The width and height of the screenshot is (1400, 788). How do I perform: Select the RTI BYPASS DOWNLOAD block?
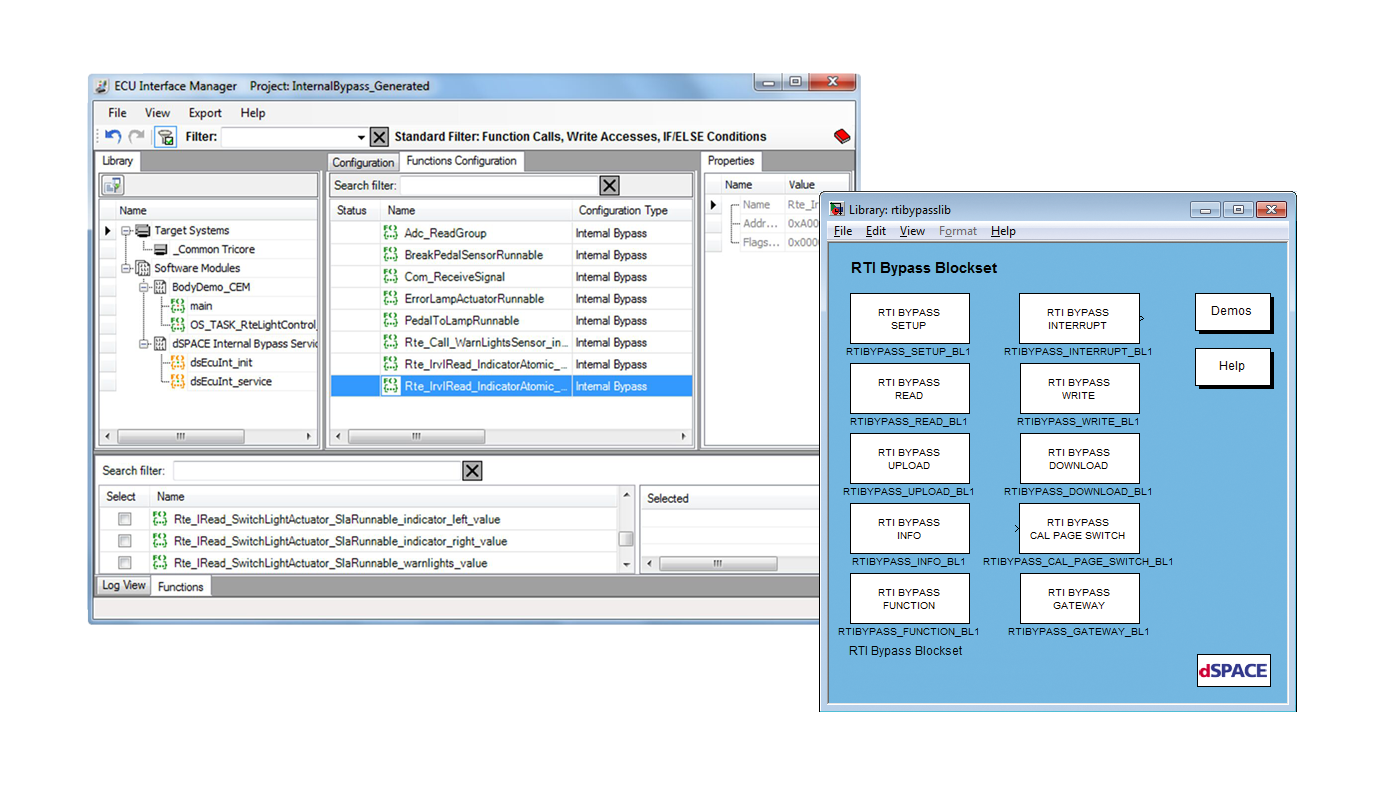[1078, 459]
